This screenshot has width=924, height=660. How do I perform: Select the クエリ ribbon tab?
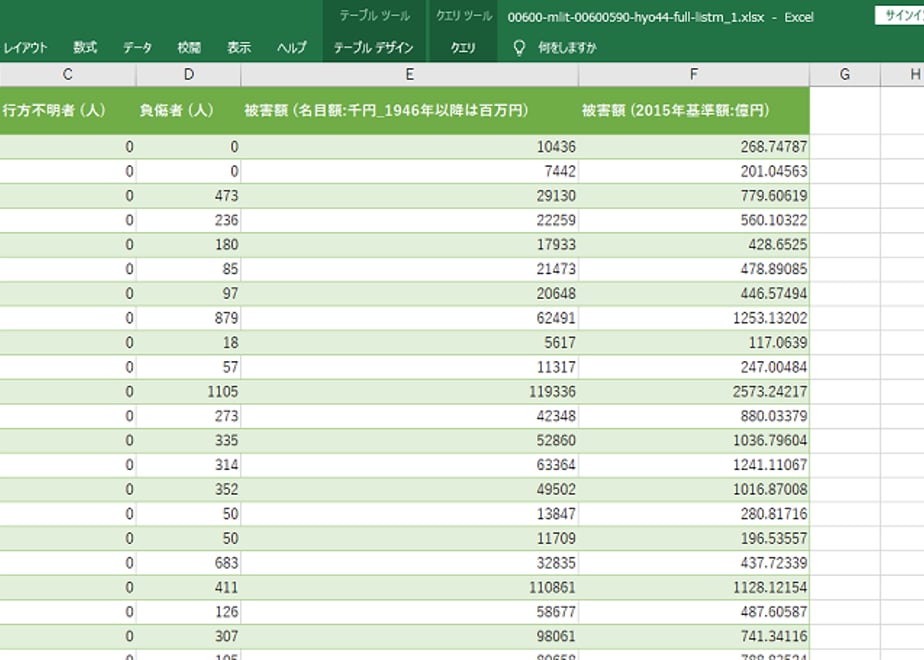pyautogui.click(x=463, y=48)
